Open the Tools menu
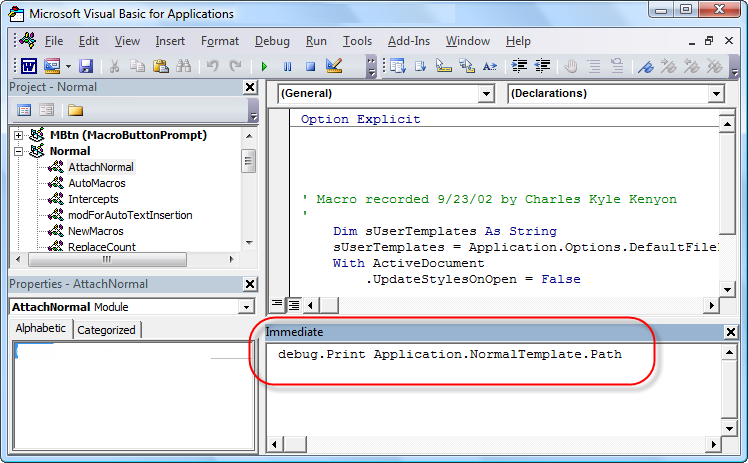The height and width of the screenshot is (463, 748). click(x=357, y=41)
